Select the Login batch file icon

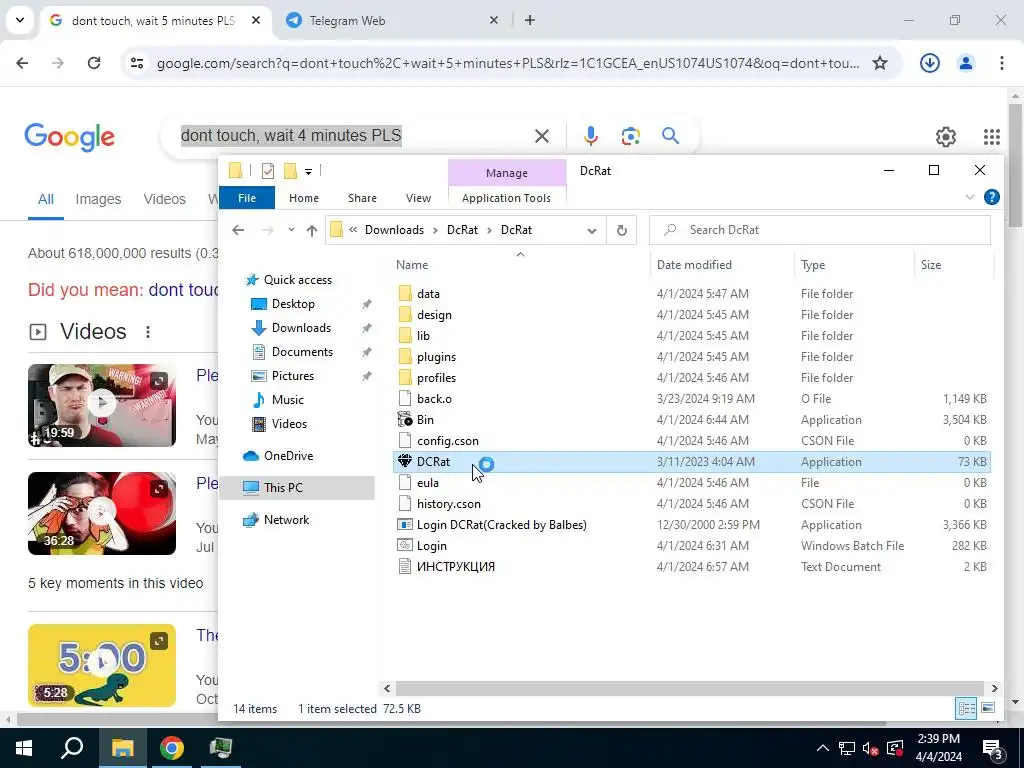pyautogui.click(x=405, y=545)
